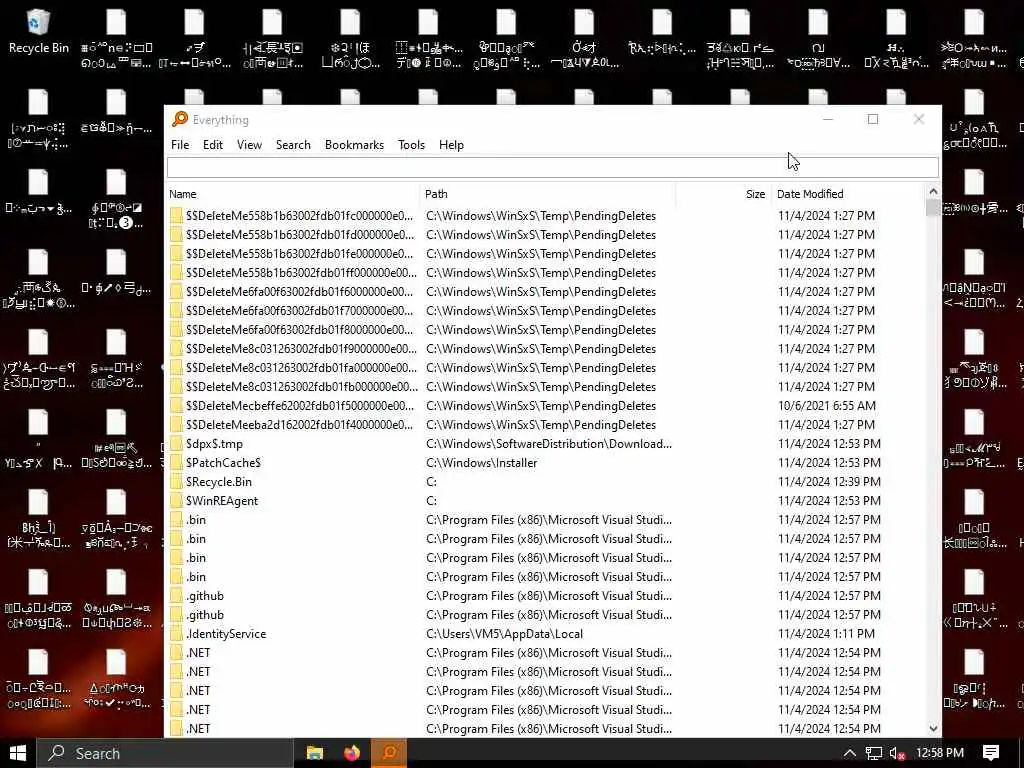
Task: Select the $$DeleteMecbeffe62002fdb01f5 folder icon
Action: click(176, 406)
